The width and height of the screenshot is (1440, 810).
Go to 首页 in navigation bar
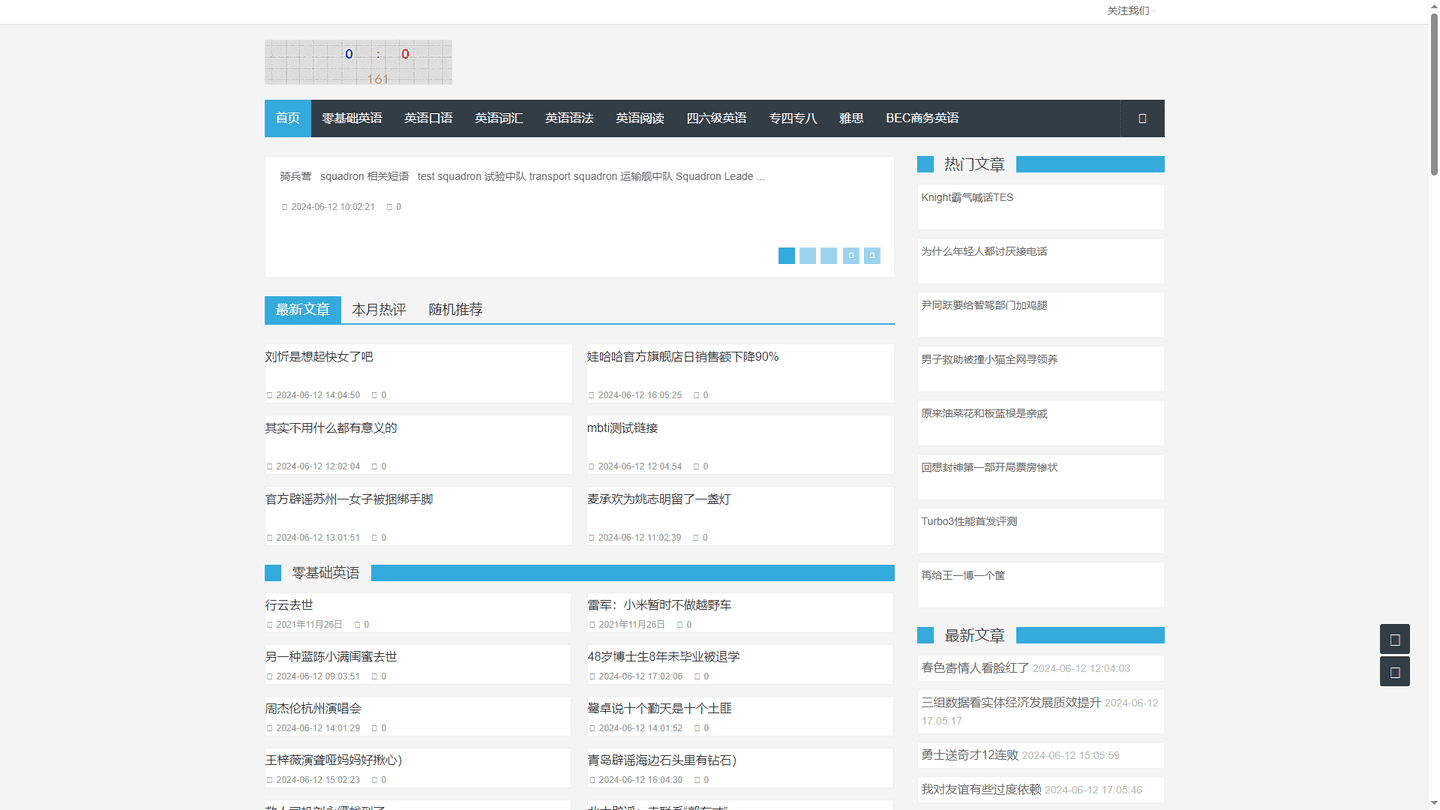288,118
